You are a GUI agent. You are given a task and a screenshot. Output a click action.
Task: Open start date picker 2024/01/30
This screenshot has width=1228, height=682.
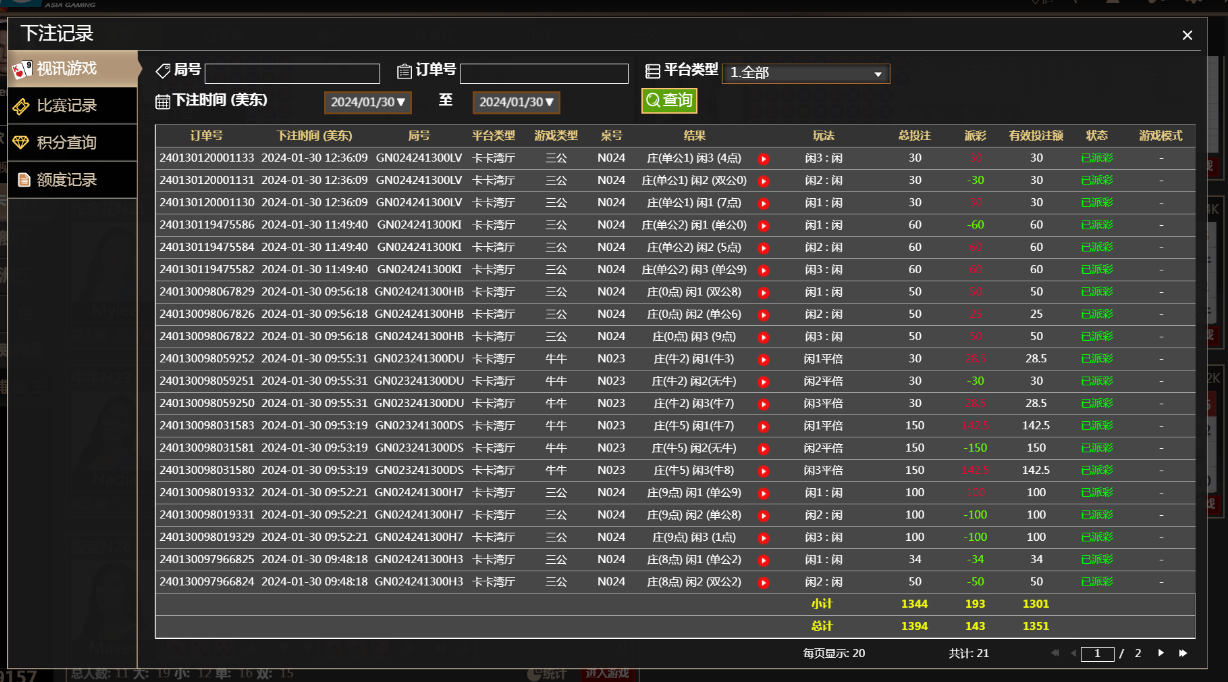pyautogui.click(x=368, y=102)
